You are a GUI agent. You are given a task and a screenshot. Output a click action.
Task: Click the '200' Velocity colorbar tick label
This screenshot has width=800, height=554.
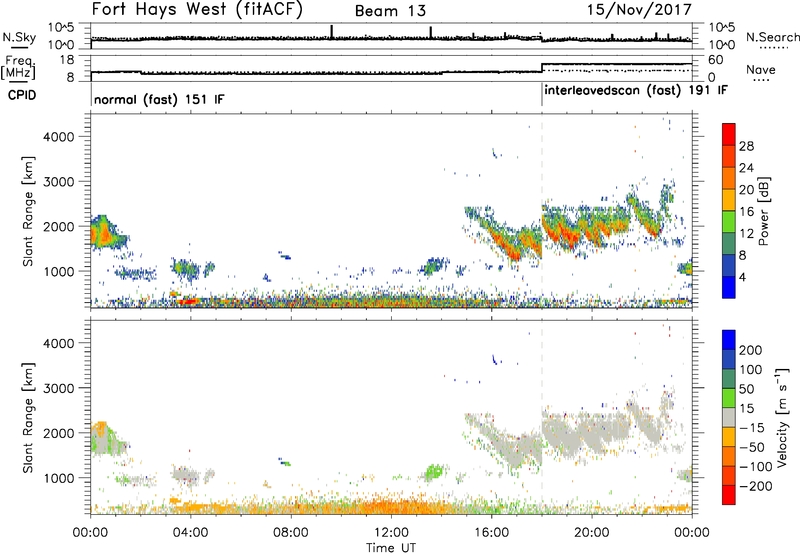point(751,350)
